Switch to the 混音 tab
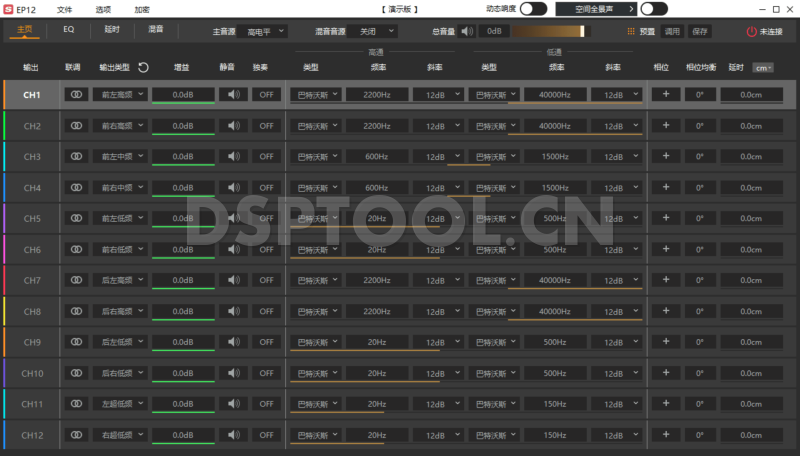Viewport: 800px width, 456px height. 156,30
